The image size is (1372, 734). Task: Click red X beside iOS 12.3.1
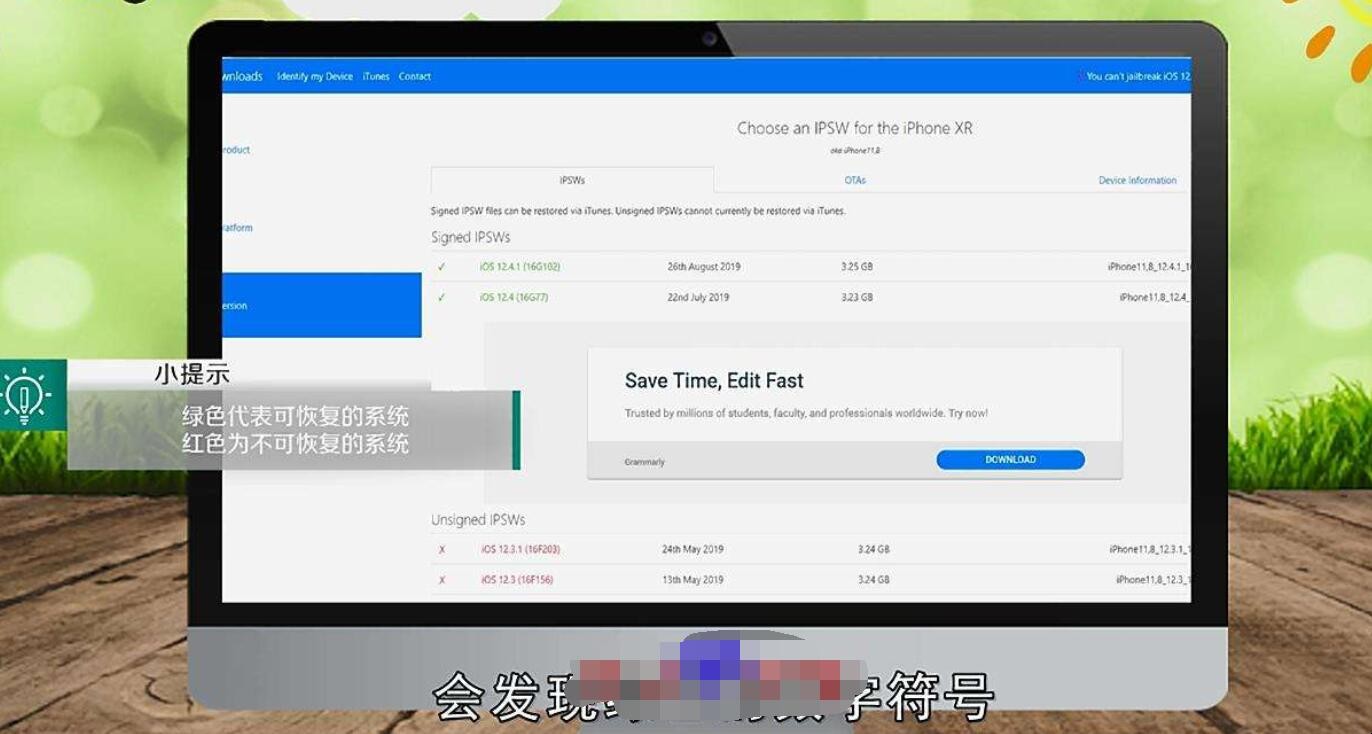coord(442,550)
